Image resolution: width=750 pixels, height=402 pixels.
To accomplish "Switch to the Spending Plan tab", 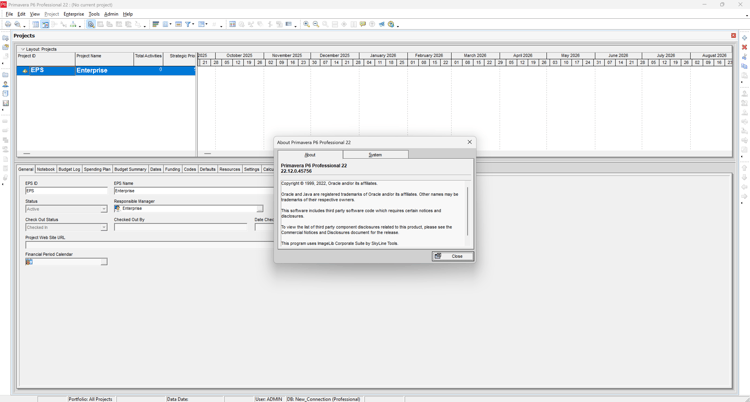I will tap(97, 169).
